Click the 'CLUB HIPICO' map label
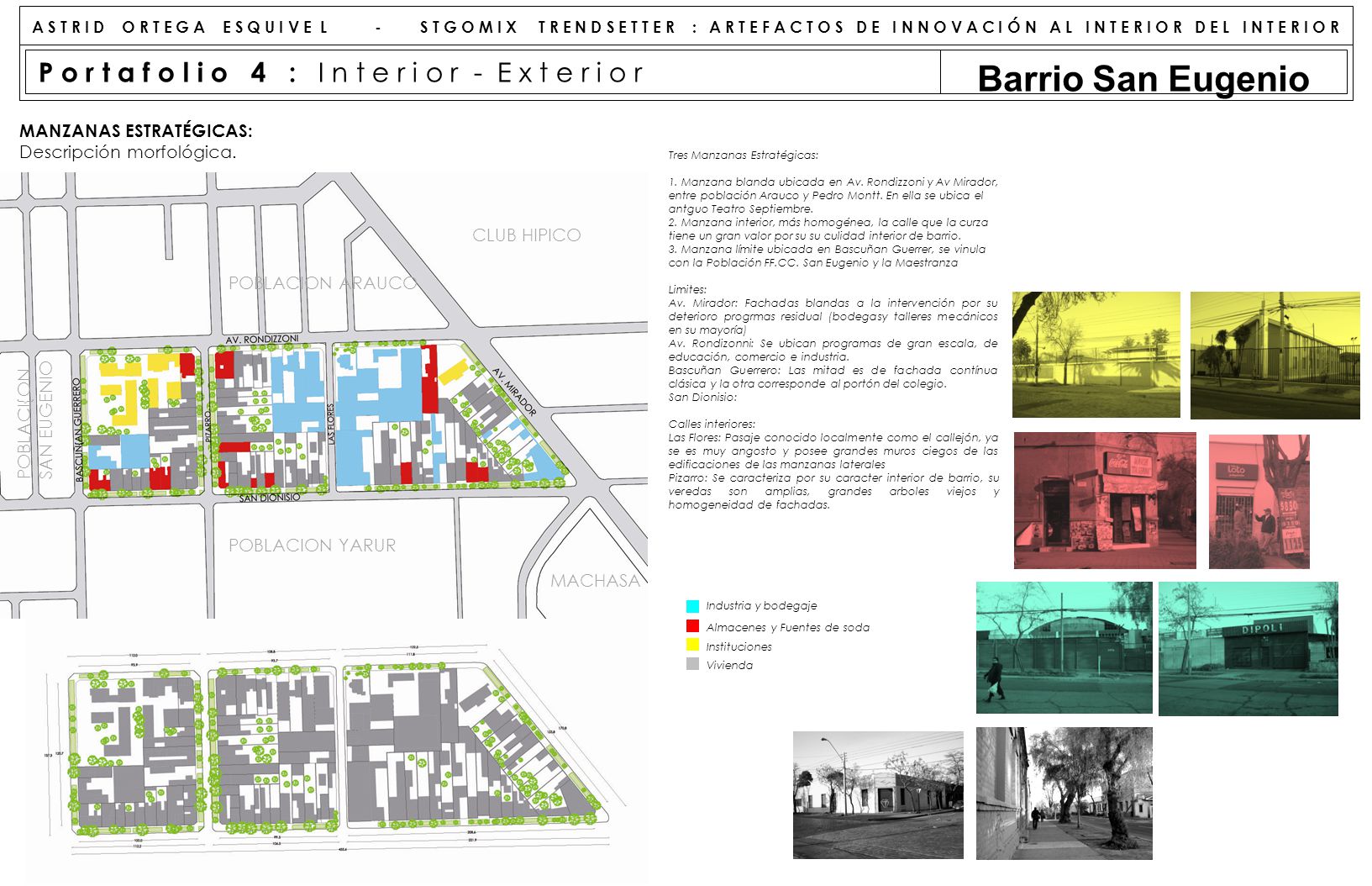 [527, 235]
